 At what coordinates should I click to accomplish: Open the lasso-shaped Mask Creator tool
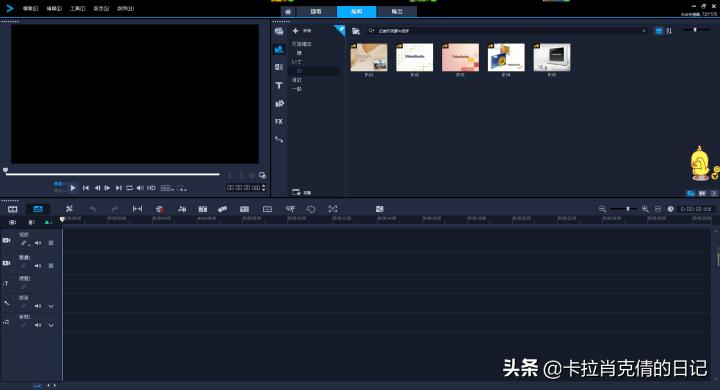[311, 209]
